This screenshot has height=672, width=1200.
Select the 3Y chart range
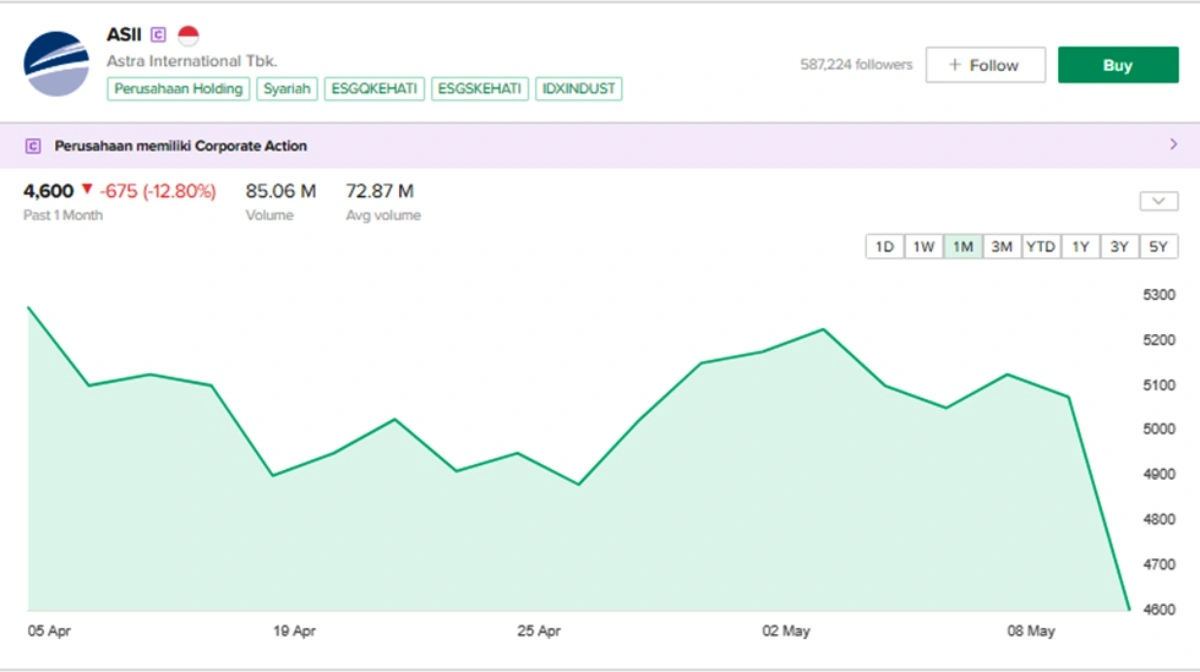1119,247
